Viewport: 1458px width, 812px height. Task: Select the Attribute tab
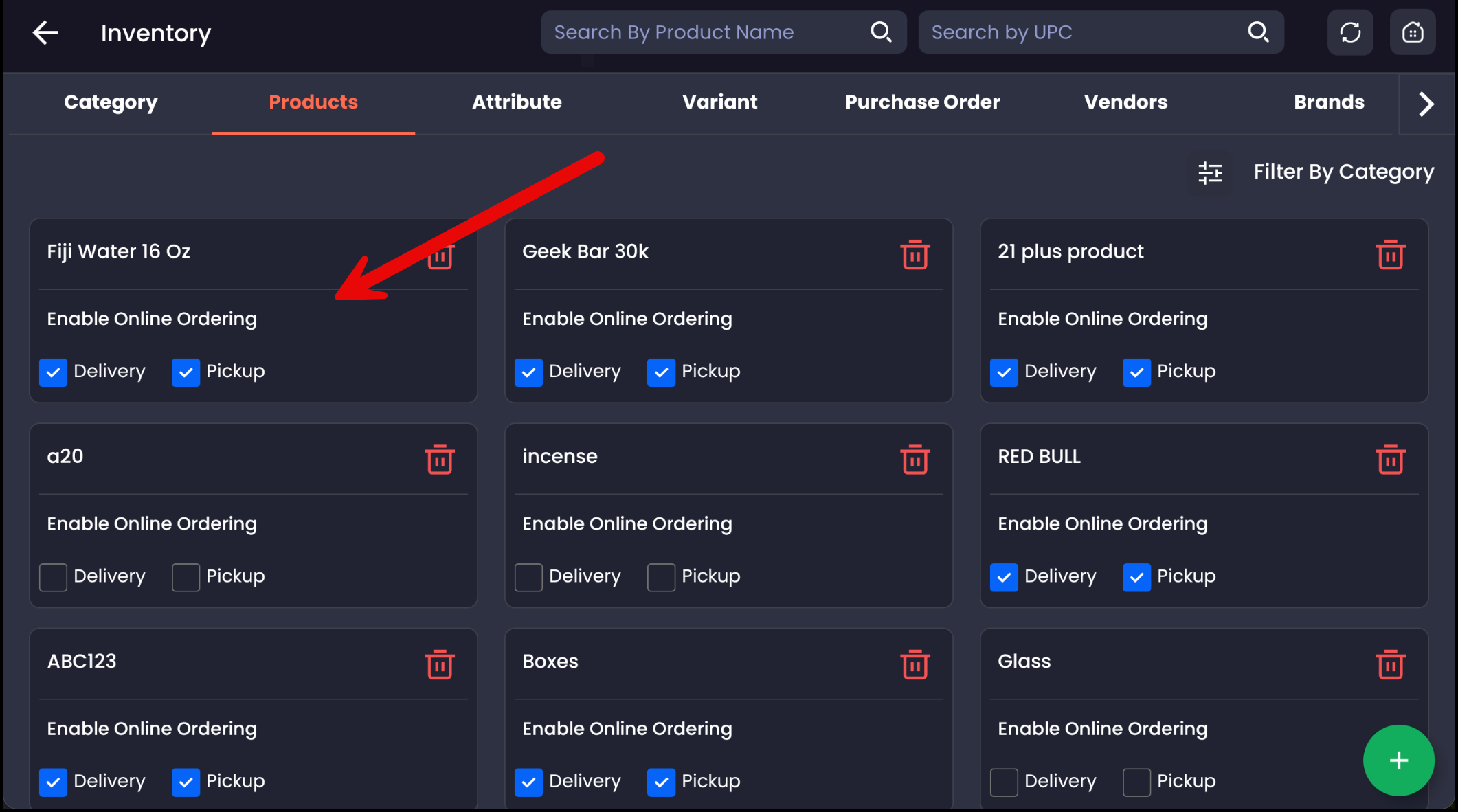point(517,102)
